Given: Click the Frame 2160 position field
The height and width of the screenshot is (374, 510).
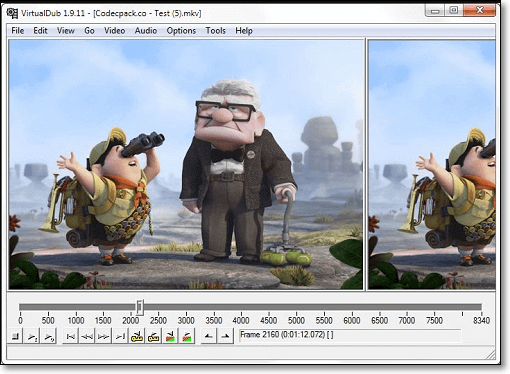Looking at the screenshot, I should [350, 335].
